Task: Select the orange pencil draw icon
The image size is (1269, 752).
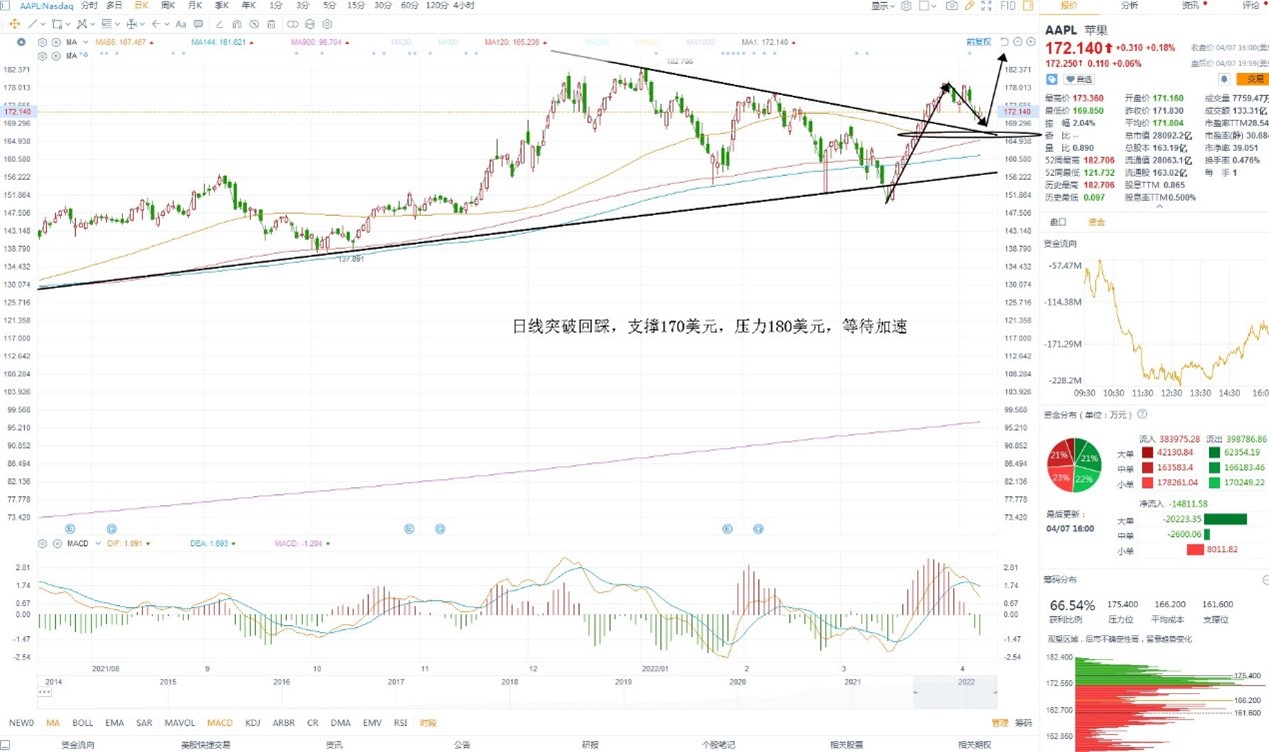Action: (x=970, y=6)
